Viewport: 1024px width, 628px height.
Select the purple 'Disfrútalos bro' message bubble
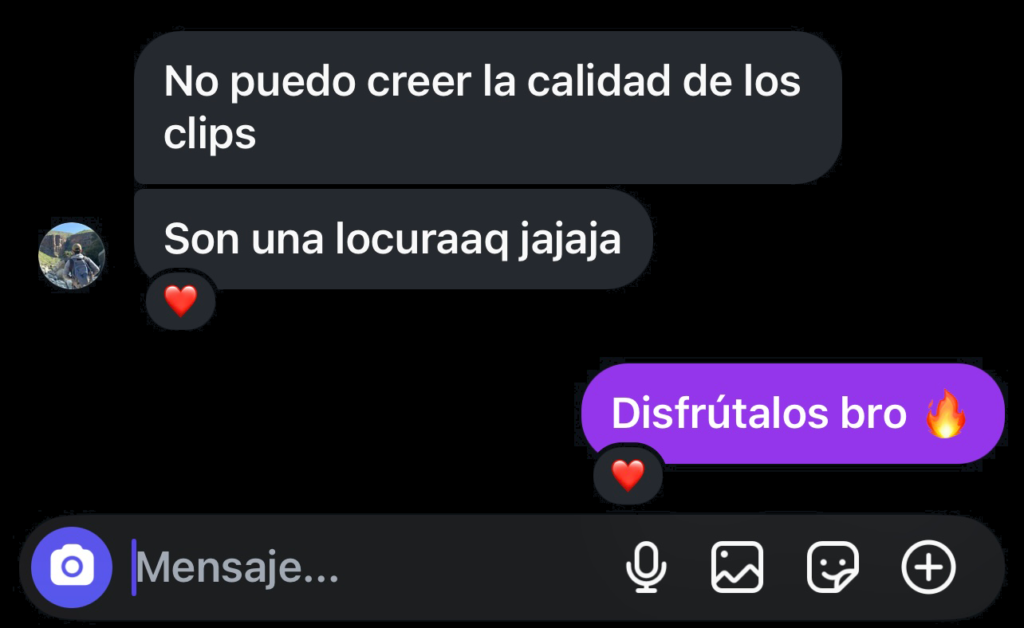point(793,413)
